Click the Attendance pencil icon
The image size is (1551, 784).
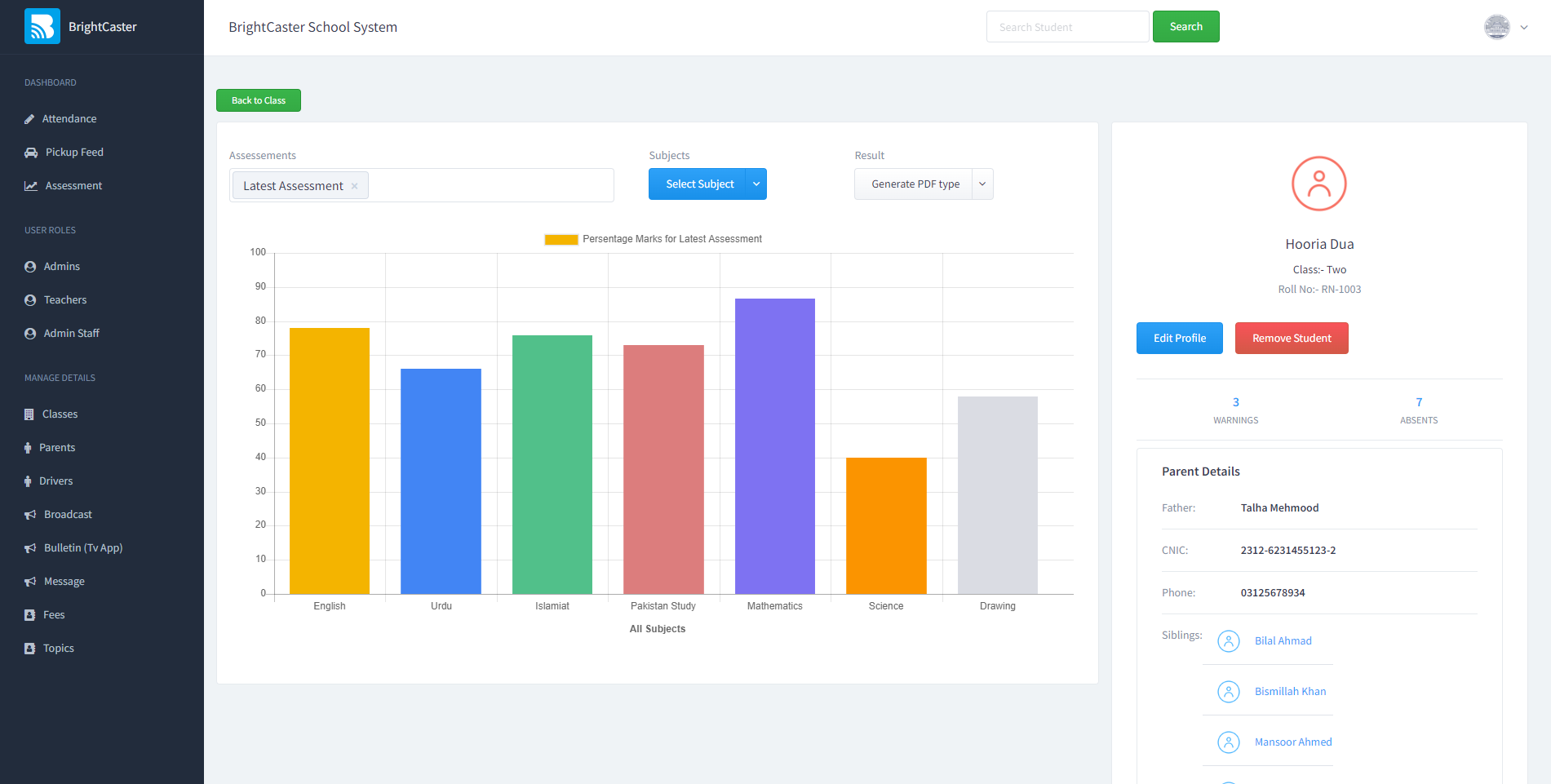coord(29,119)
